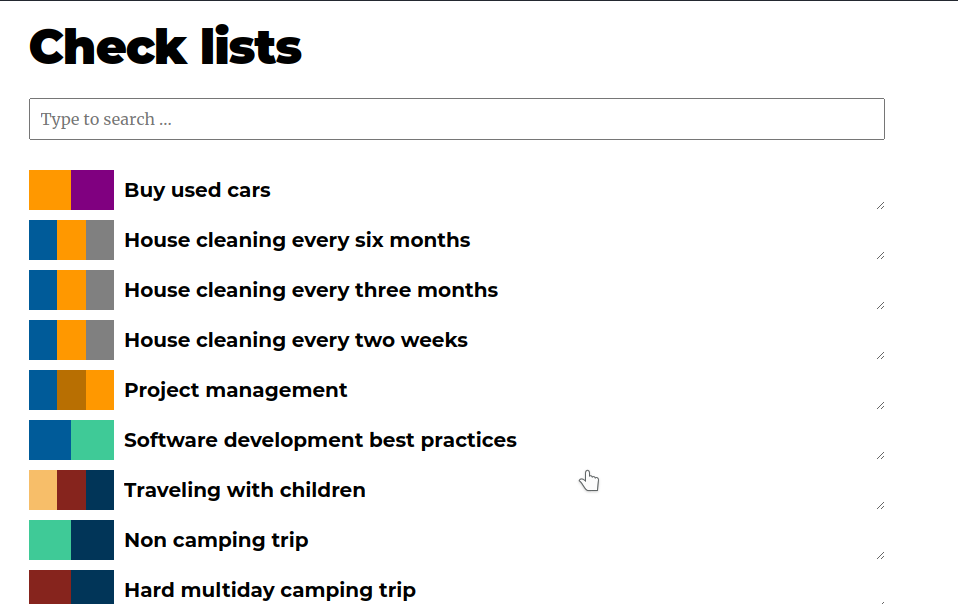Open the Non camping trip checklist
Viewport: 958px width, 604px height.
[x=216, y=540]
